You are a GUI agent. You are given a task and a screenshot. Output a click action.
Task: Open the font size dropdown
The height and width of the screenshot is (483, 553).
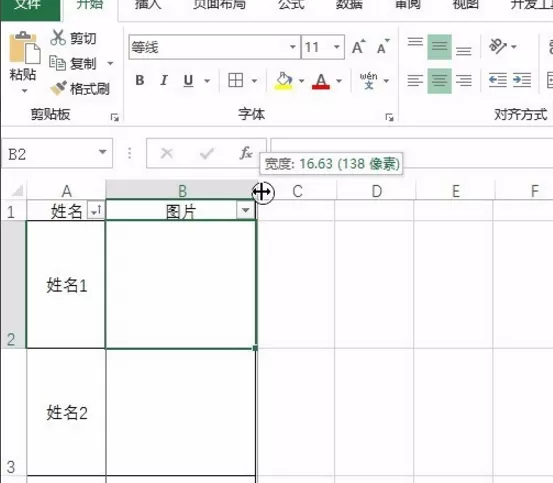[337, 47]
